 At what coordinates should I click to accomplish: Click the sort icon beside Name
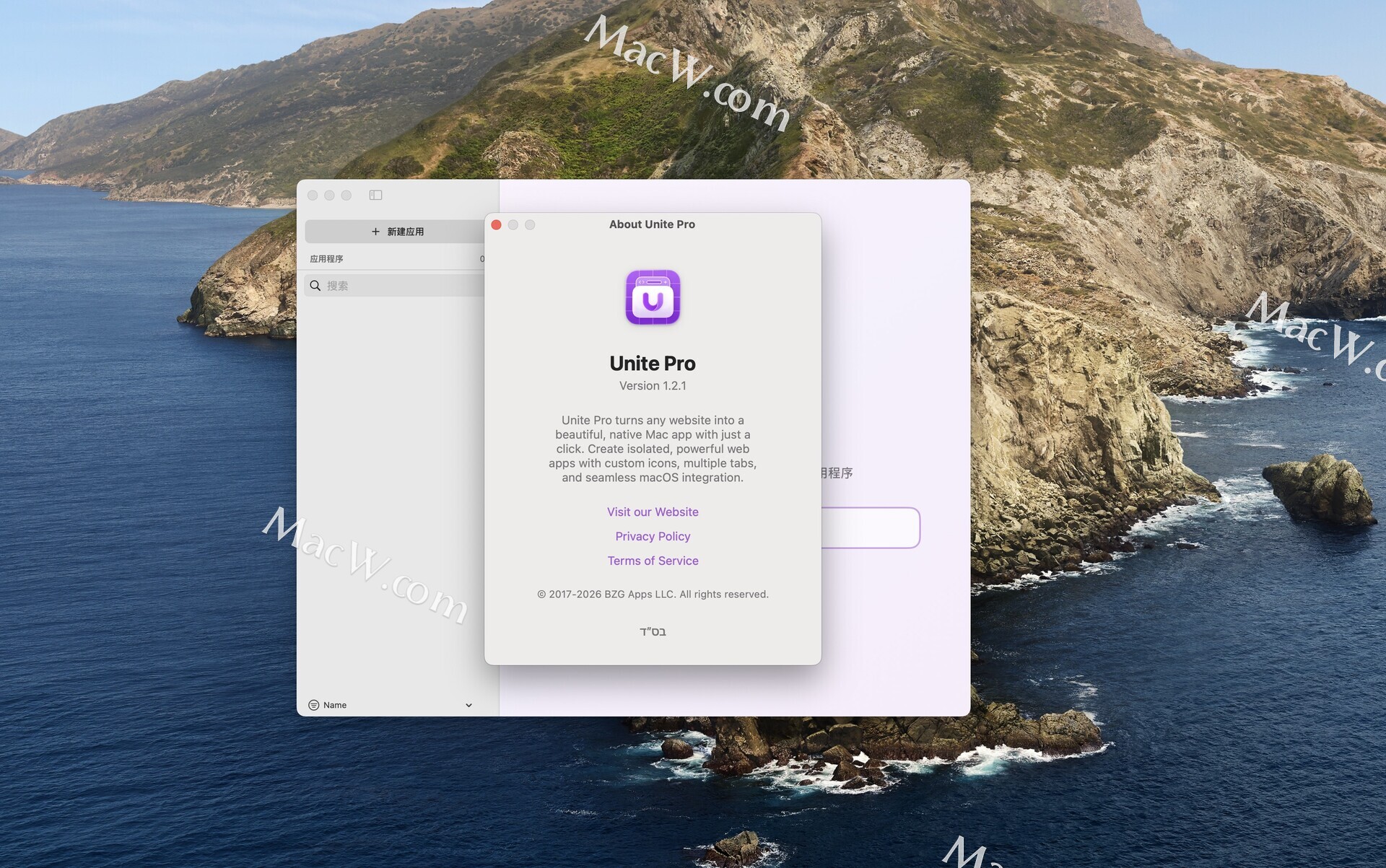tap(313, 705)
